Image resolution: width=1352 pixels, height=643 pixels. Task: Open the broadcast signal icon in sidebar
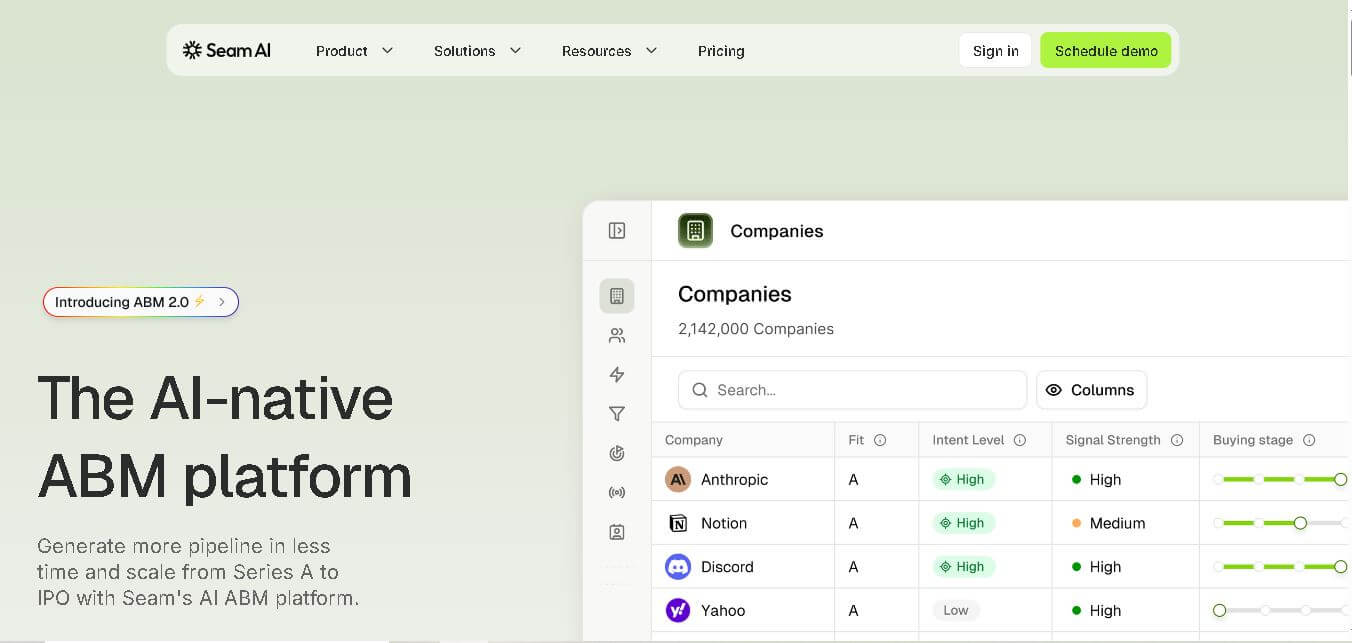click(x=617, y=493)
